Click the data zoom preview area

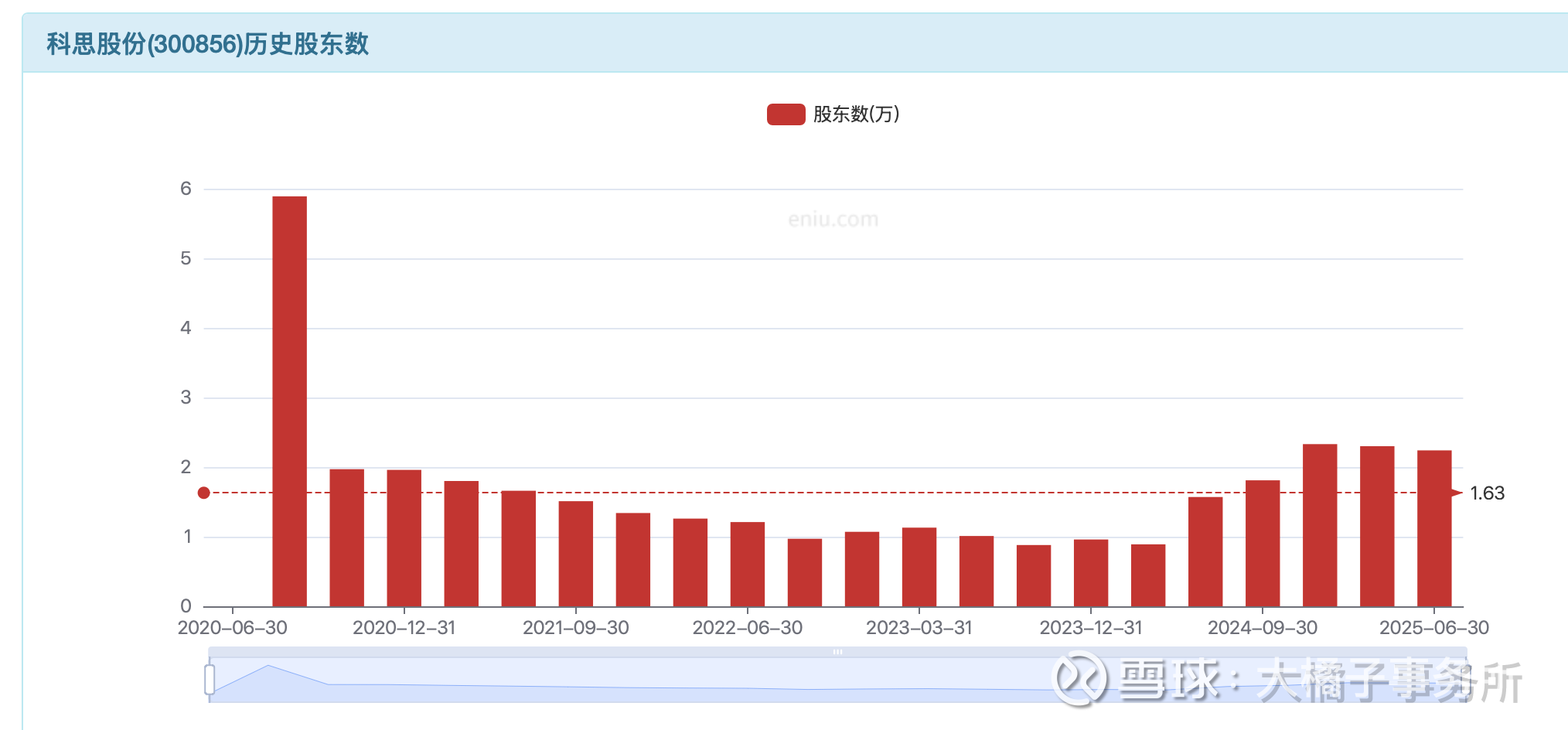click(x=837, y=680)
